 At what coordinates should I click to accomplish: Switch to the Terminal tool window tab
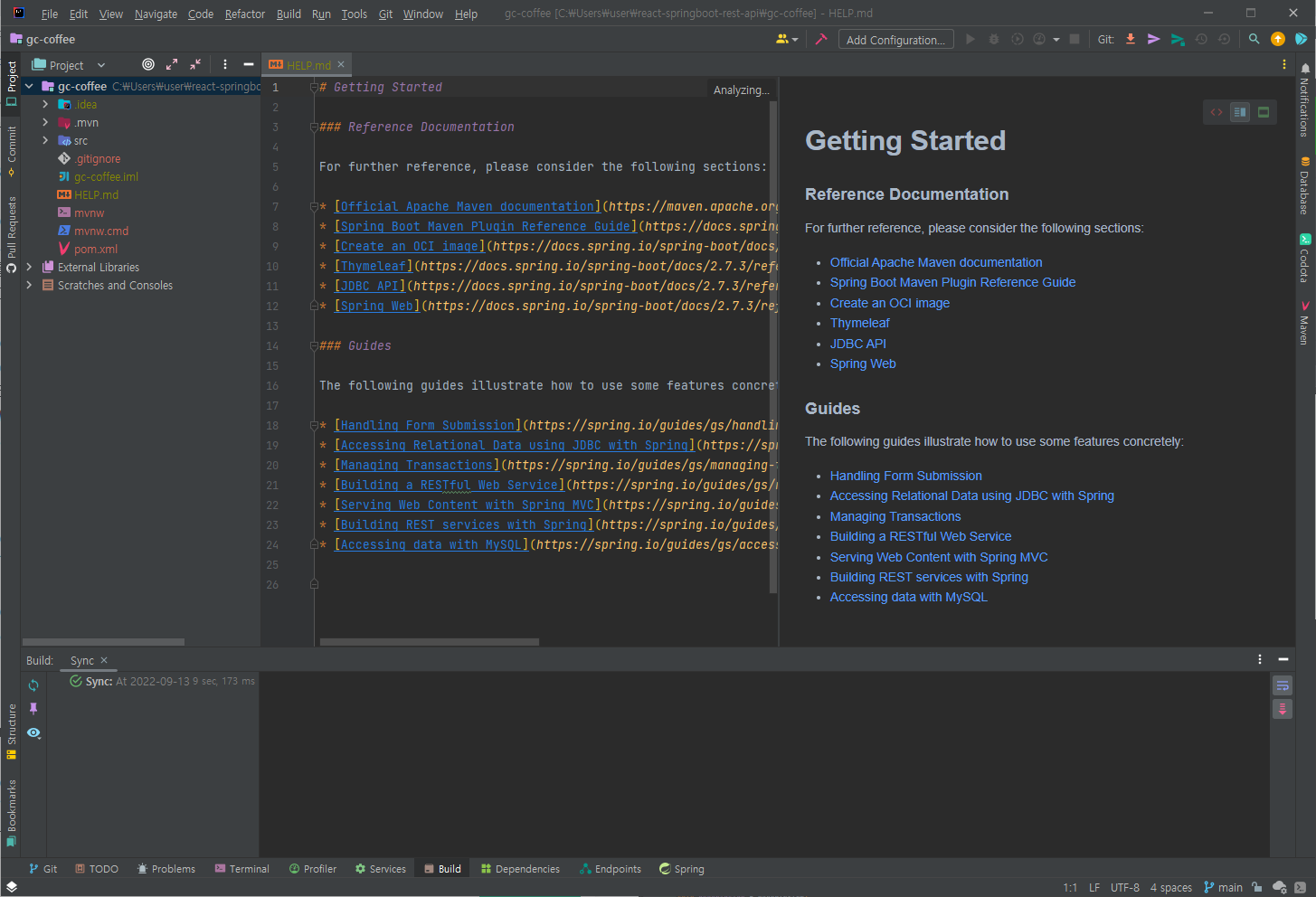click(241, 869)
